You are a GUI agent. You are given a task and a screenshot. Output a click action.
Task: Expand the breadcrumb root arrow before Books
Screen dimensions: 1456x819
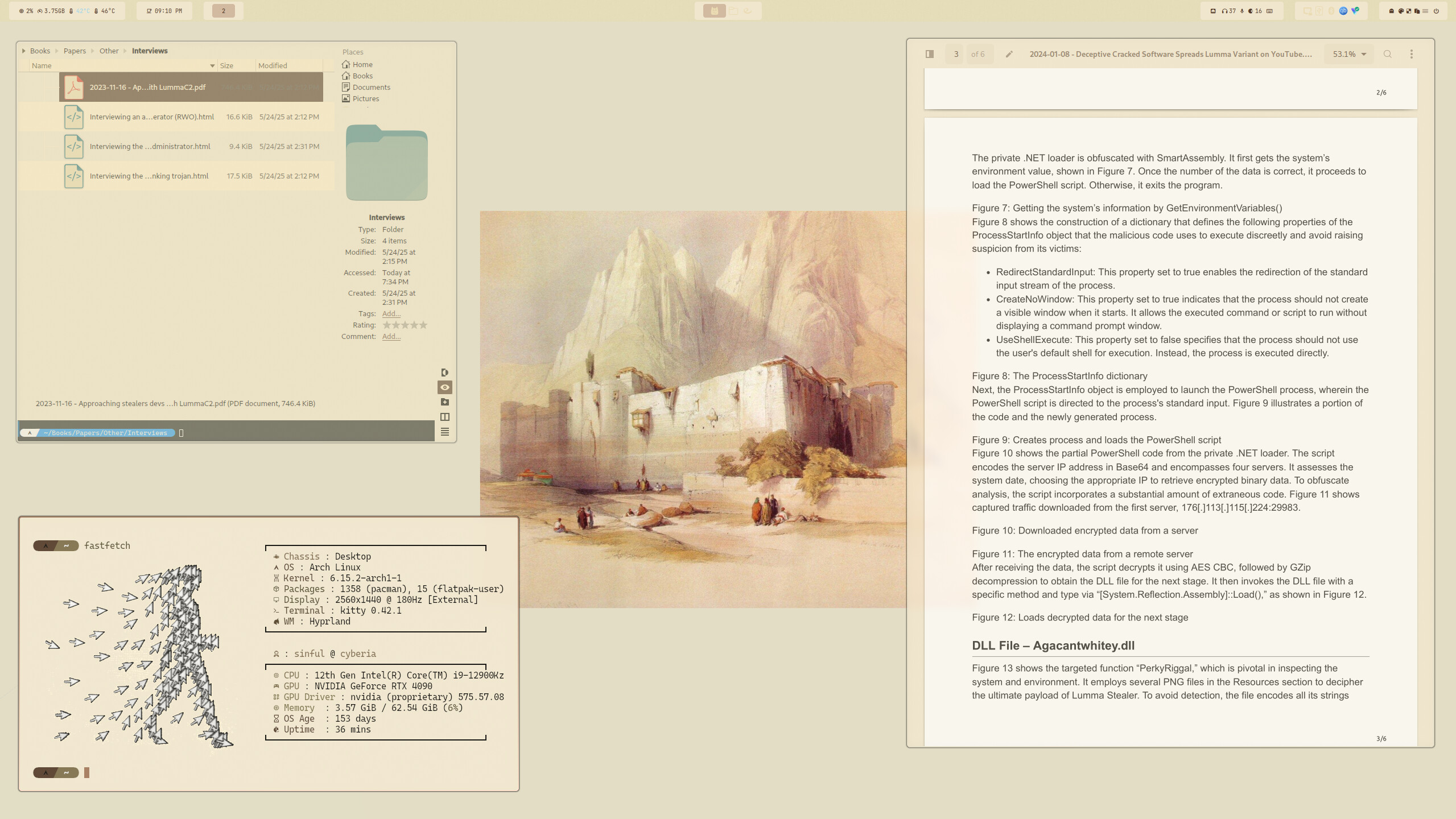[x=23, y=51]
